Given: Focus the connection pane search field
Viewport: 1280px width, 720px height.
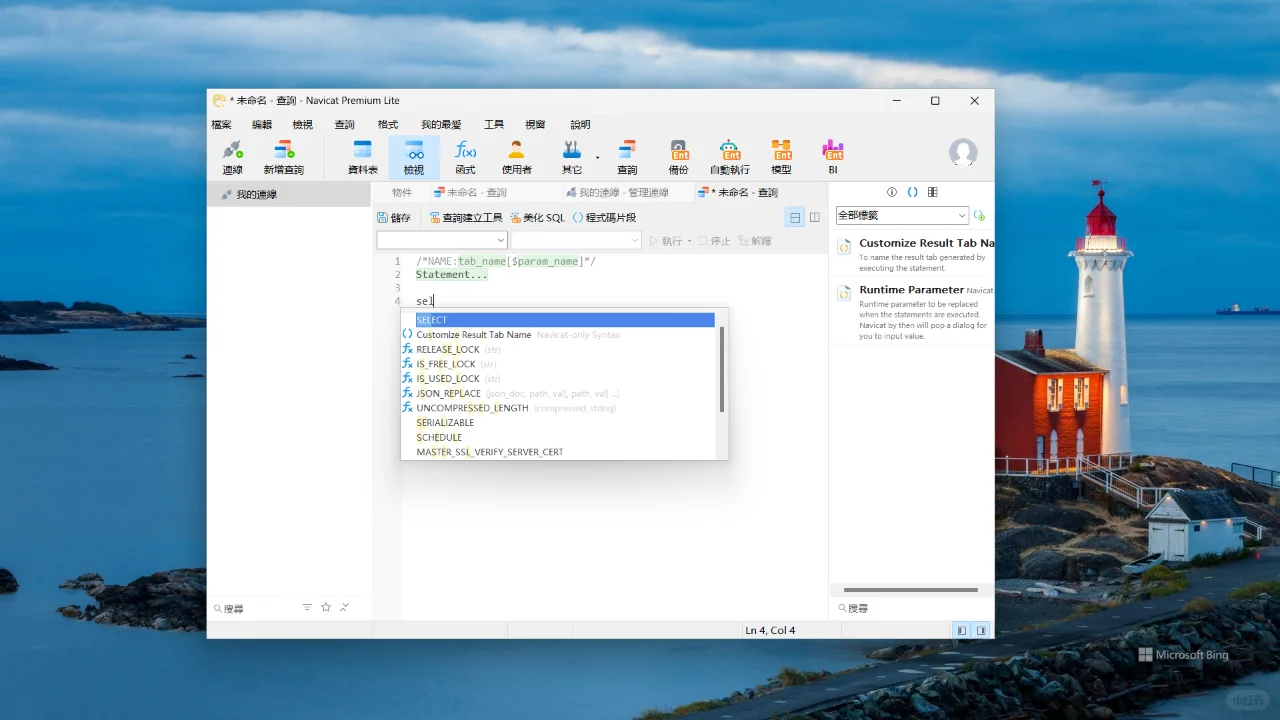Looking at the screenshot, I should point(255,608).
